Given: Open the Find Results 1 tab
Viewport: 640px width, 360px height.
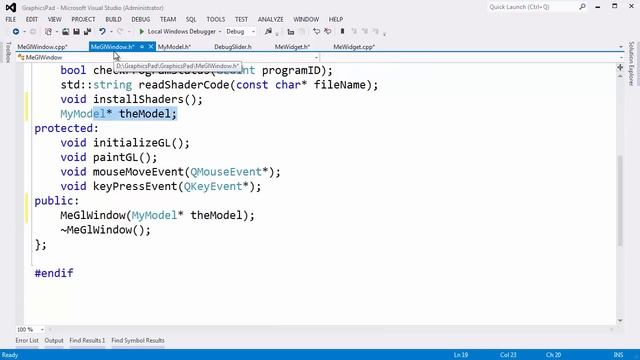Looking at the screenshot, I should [87, 340].
